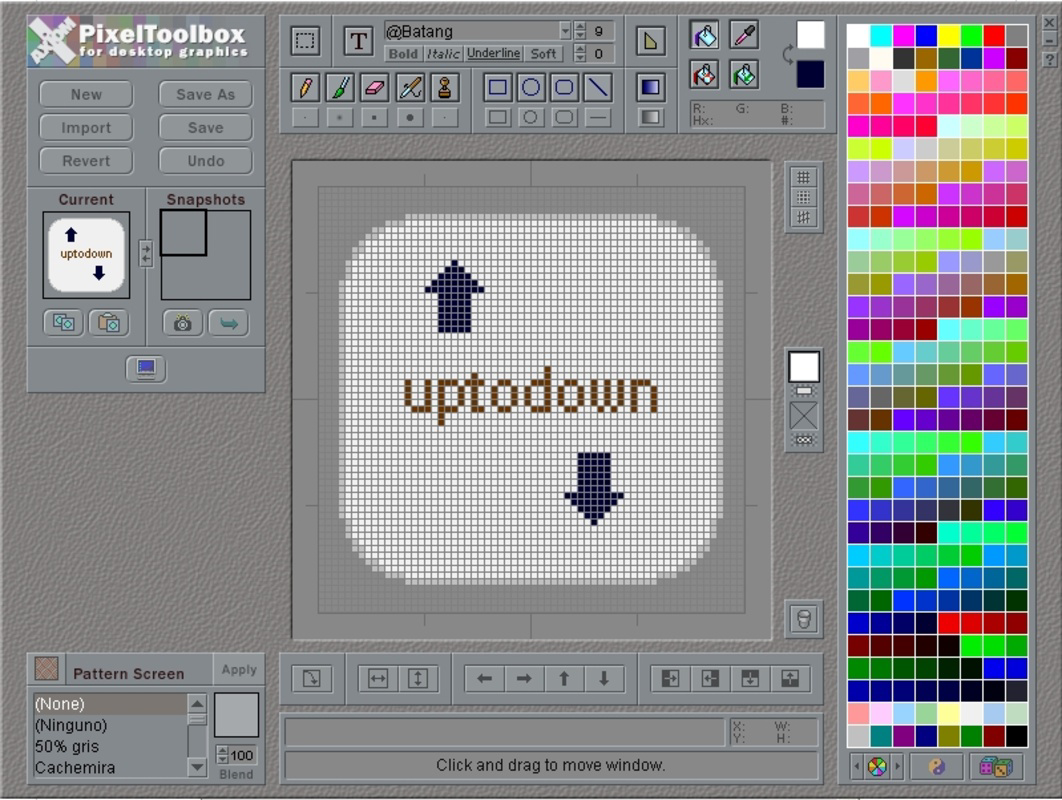Click the Undo button

[x=205, y=161]
